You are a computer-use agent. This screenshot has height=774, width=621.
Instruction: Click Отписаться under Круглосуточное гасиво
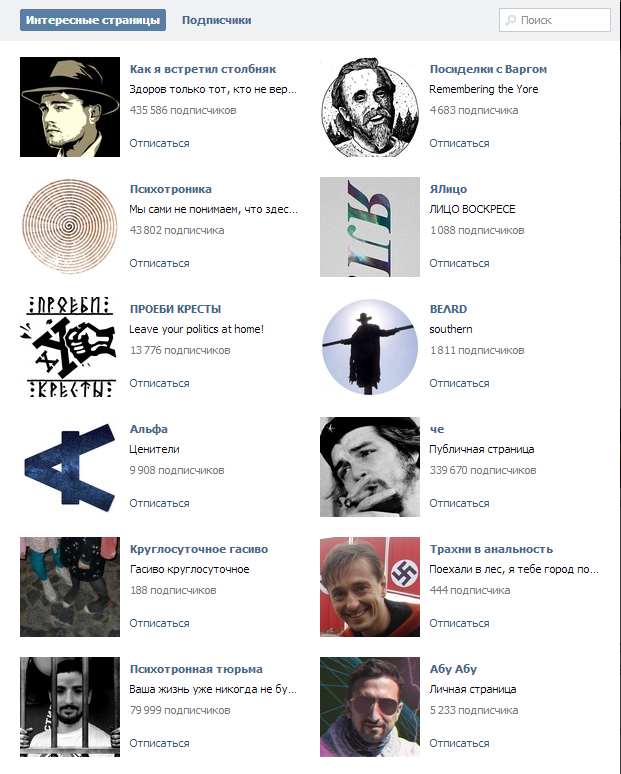pos(159,623)
